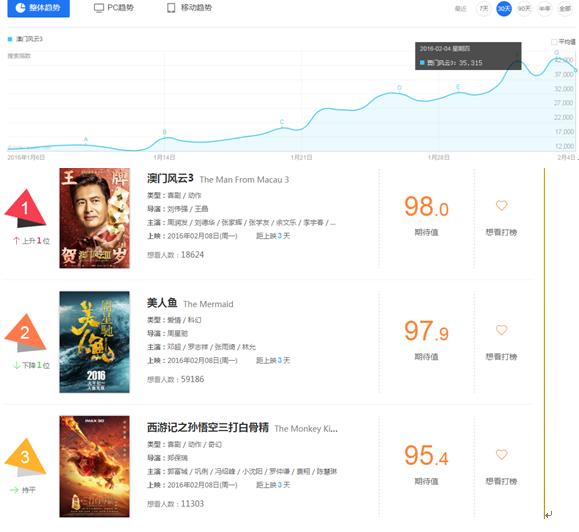
Task: Click the English title The Mermaid
Action: 208,304
